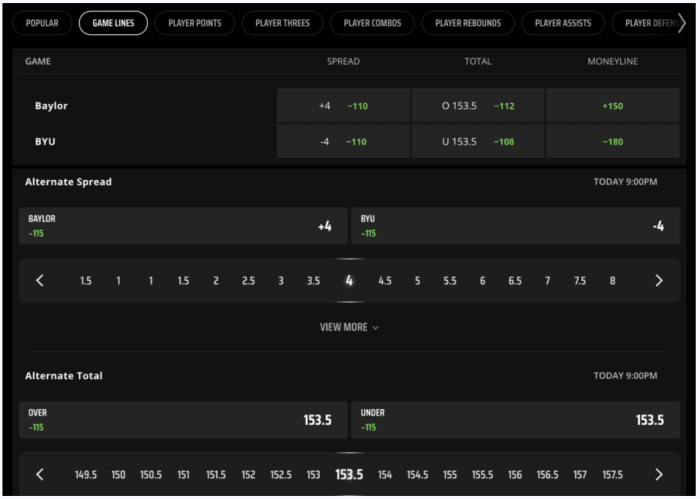Choose 7.5 on alternate spread slider
This screenshot has height=499, width=700.
click(580, 281)
